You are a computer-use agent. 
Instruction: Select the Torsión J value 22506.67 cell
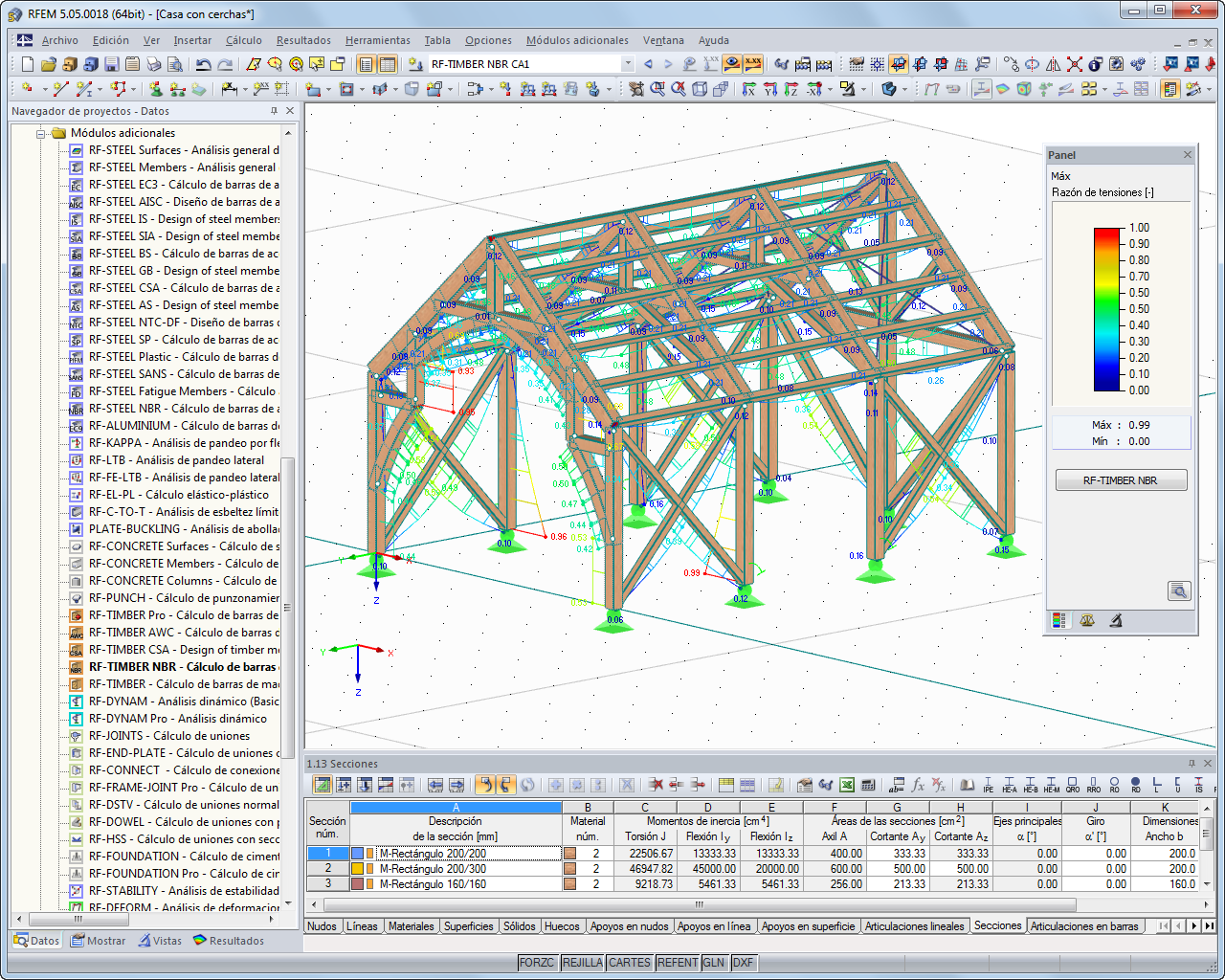(644, 854)
